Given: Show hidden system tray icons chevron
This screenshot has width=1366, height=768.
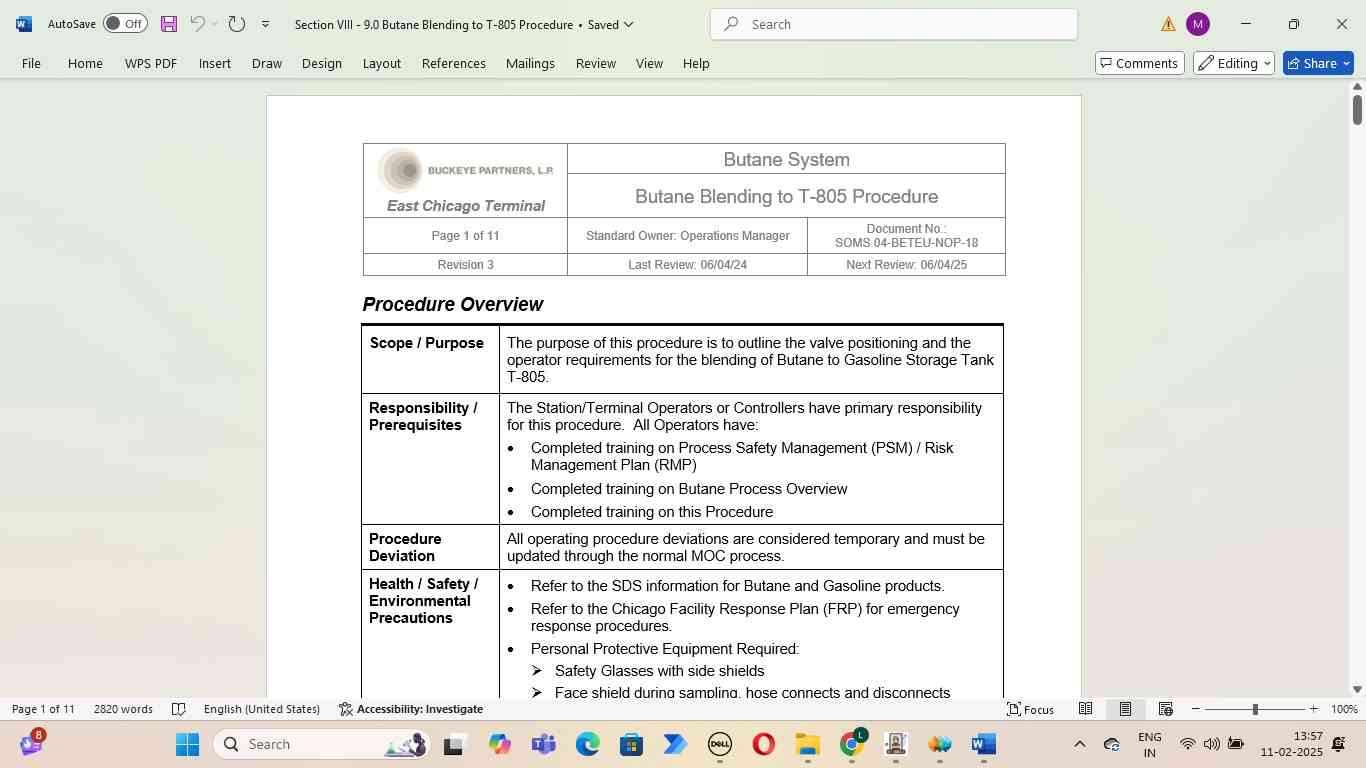Looking at the screenshot, I should pos(1079,744).
